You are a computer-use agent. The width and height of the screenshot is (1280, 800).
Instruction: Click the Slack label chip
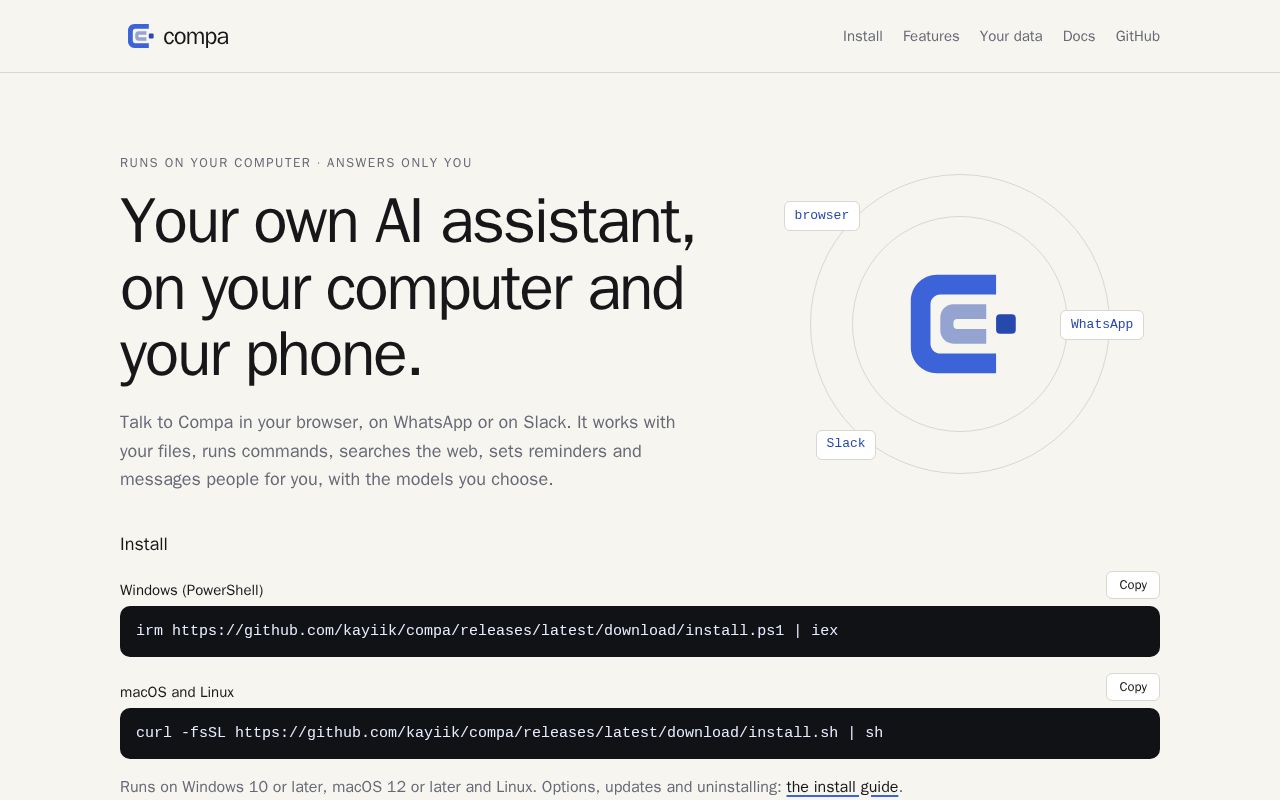click(846, 444)
